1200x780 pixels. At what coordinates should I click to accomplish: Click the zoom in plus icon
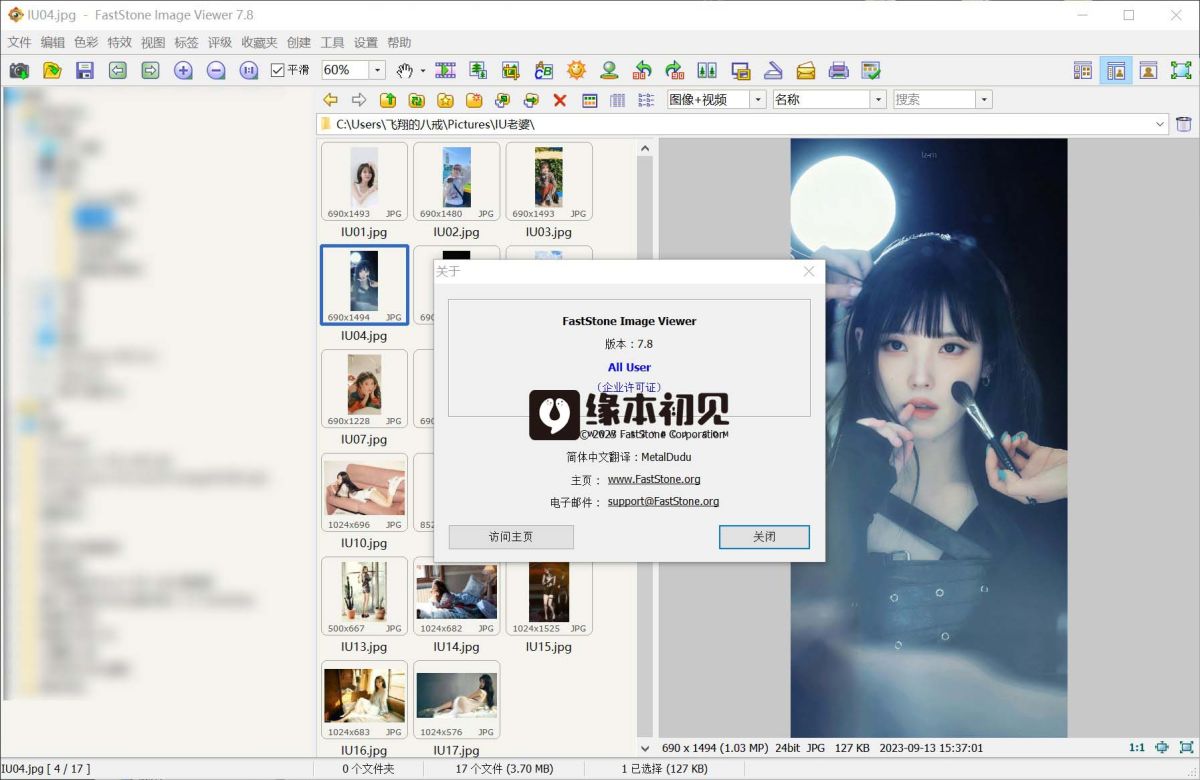point(183,71)
